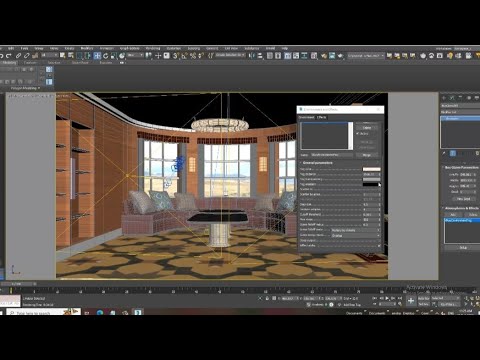Click the Fog transparency gray swatch
Viewport: 480px width, 360px height.
[372, 179]
